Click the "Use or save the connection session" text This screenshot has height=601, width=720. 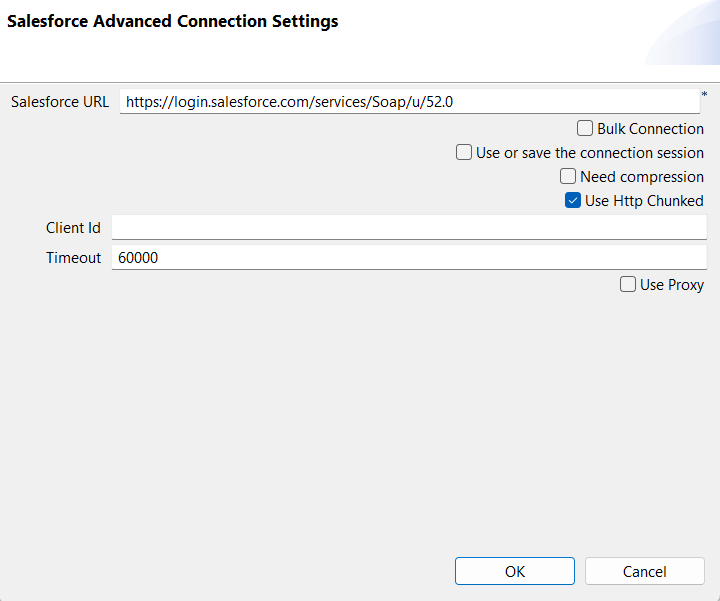(590, 153)
